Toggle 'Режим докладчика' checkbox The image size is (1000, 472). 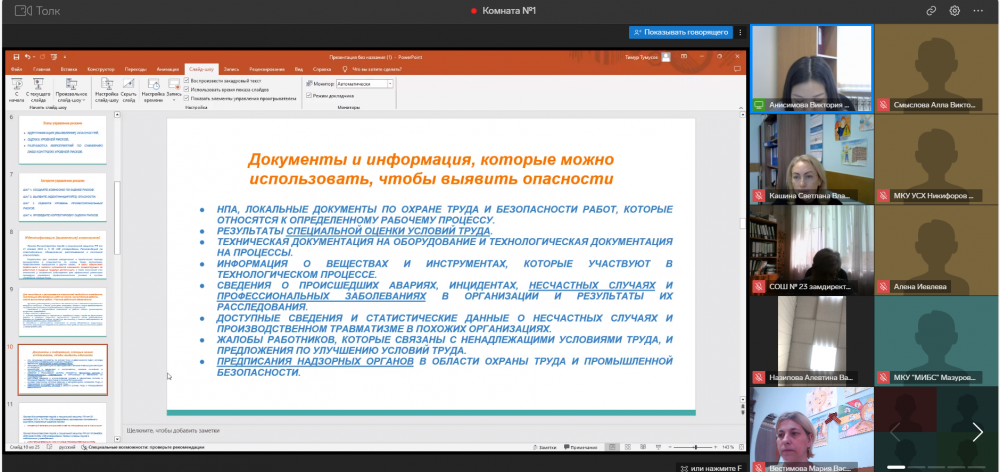(x=309, y=95)
